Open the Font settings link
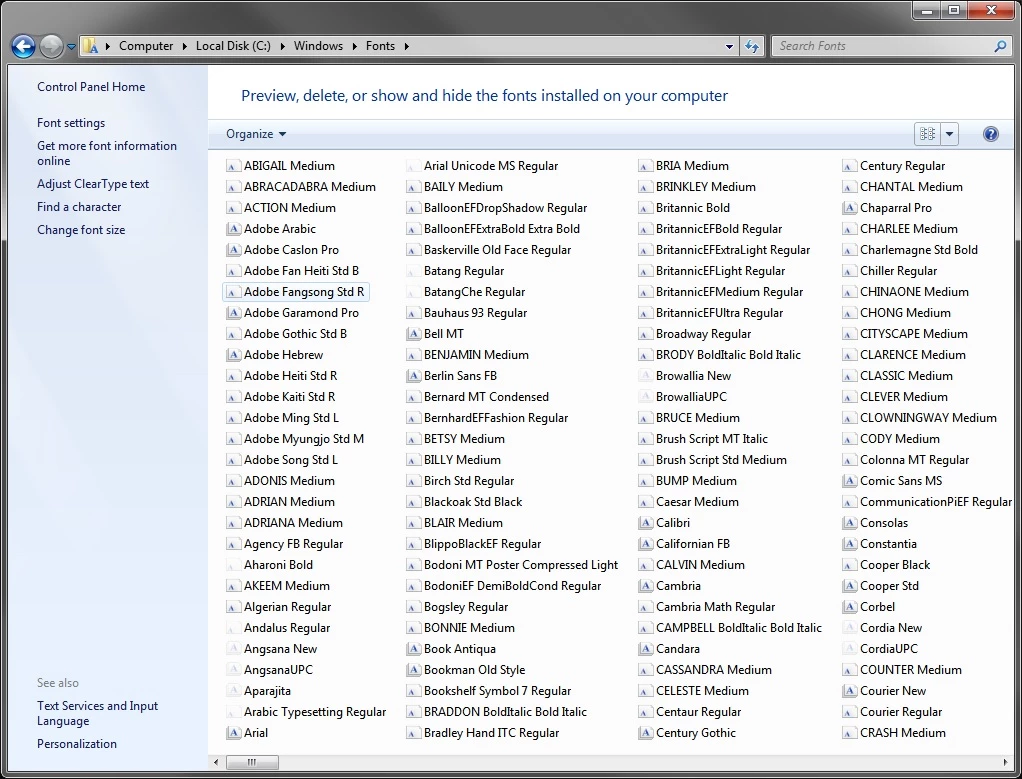 [71, 123]
